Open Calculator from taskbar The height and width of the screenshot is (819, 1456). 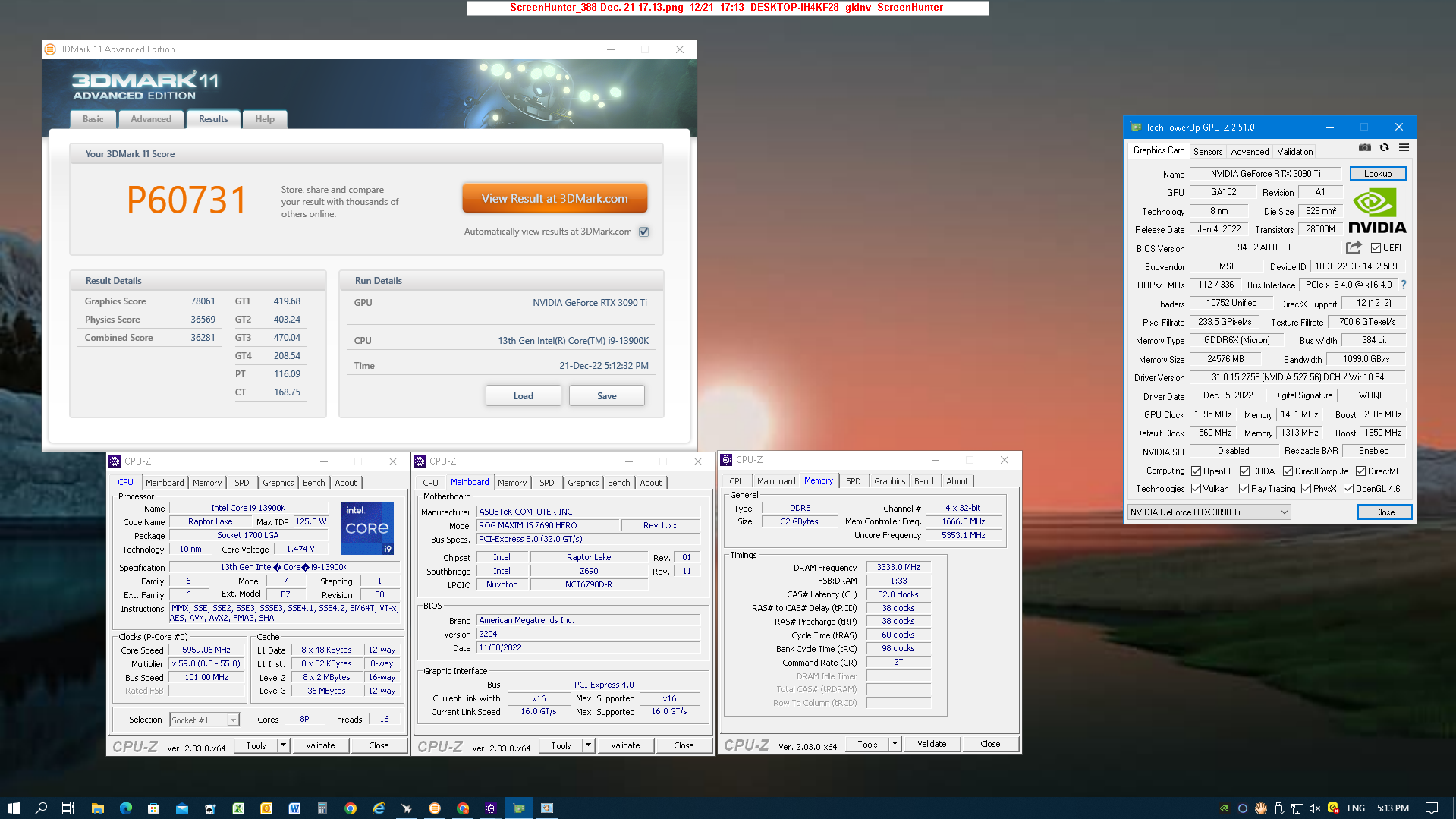[322, 808]
